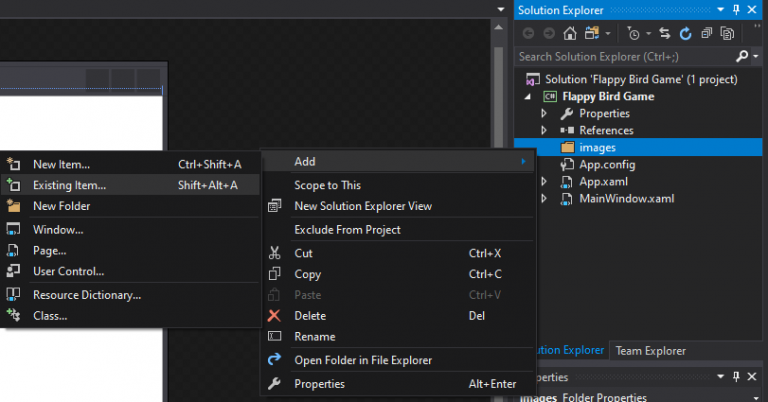
Task: Select Class... in the Add submenu
Action: point(130,315)
